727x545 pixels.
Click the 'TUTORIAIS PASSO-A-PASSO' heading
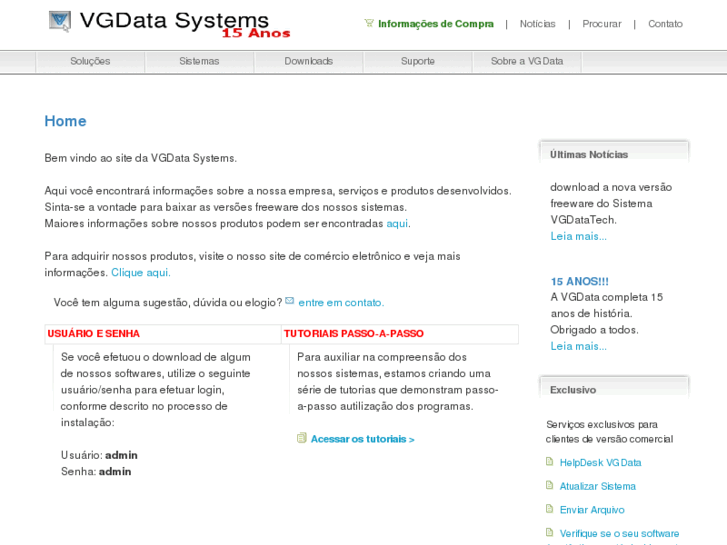click(x=354, y=333)
